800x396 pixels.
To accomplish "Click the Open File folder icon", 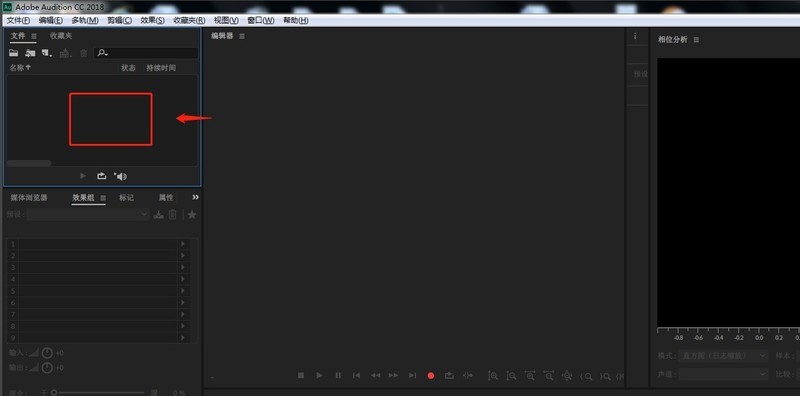I will tap(14, 53).
